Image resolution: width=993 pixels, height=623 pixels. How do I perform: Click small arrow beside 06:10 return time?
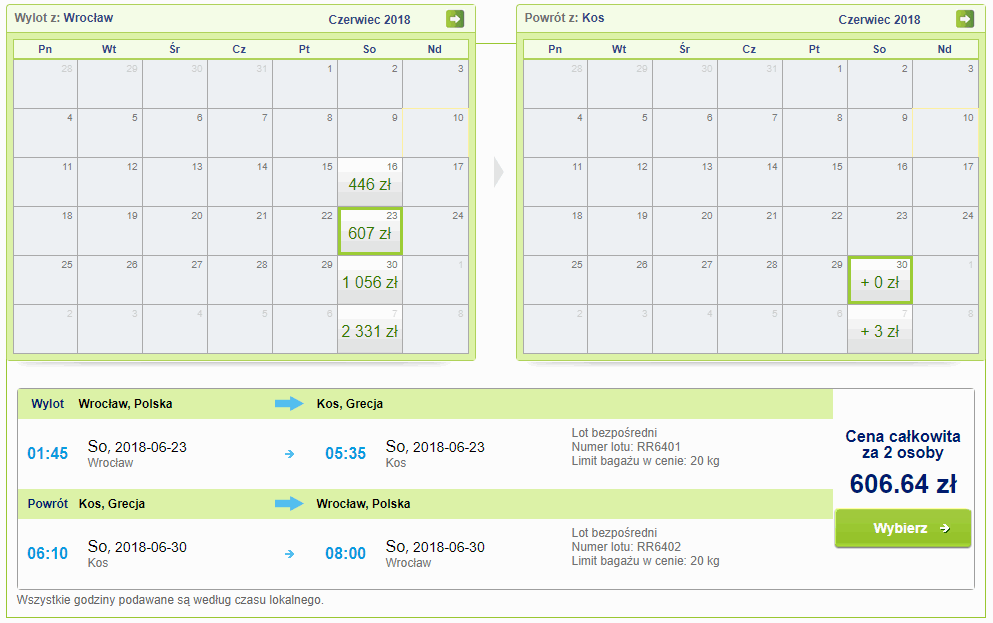[x=290, y=553]
